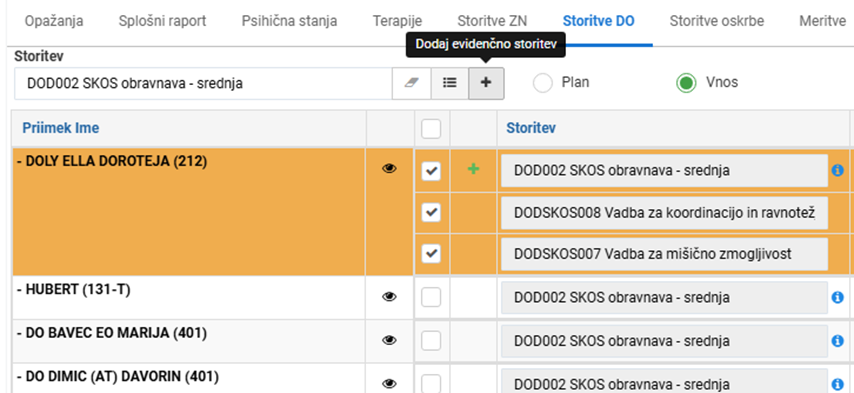The image size is (854, 393).
Task: Sort by the Storitev column header
Action: point(531,128)
